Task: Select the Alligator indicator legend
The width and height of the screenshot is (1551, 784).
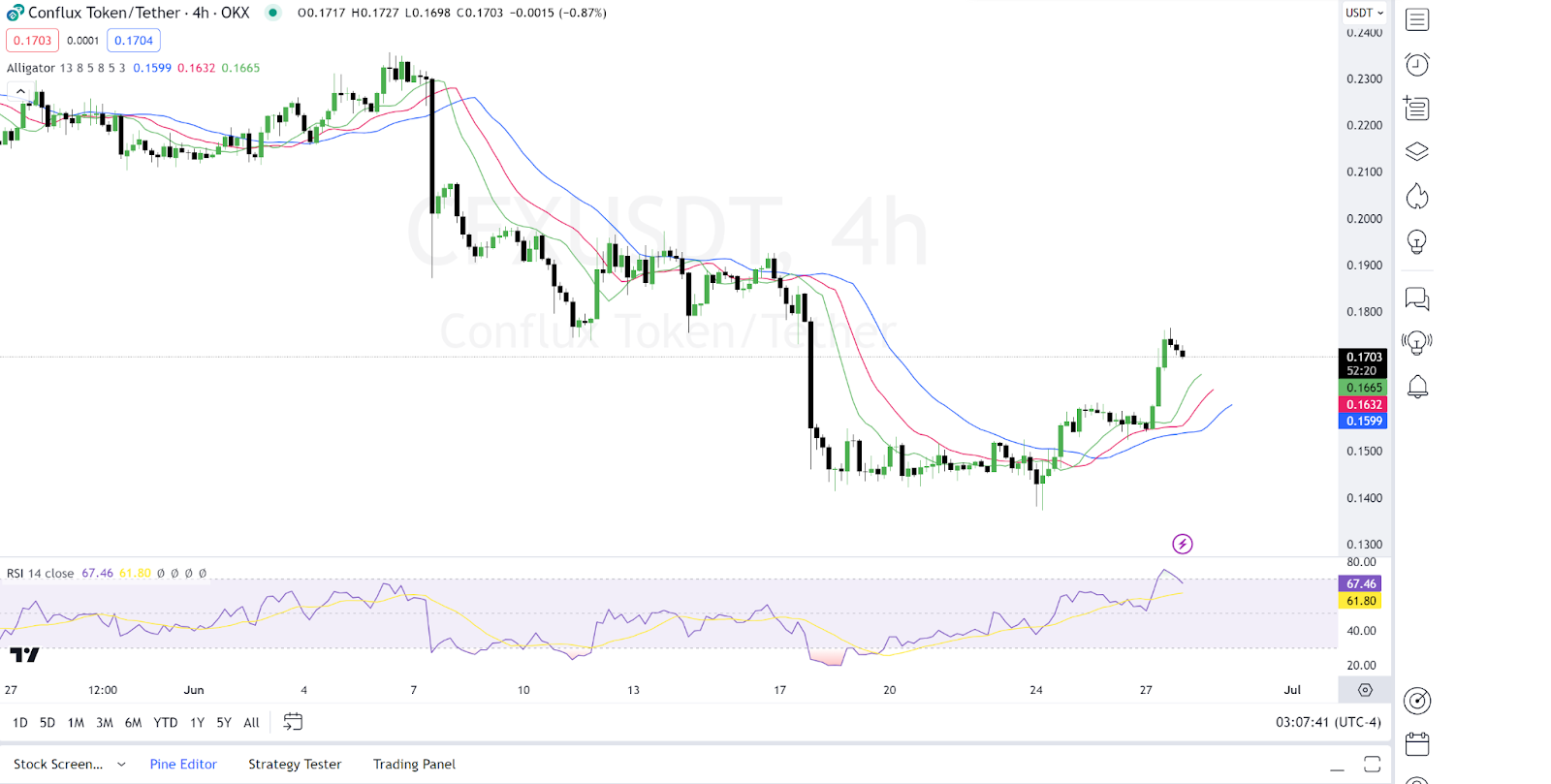Action: tap(31, 68)
